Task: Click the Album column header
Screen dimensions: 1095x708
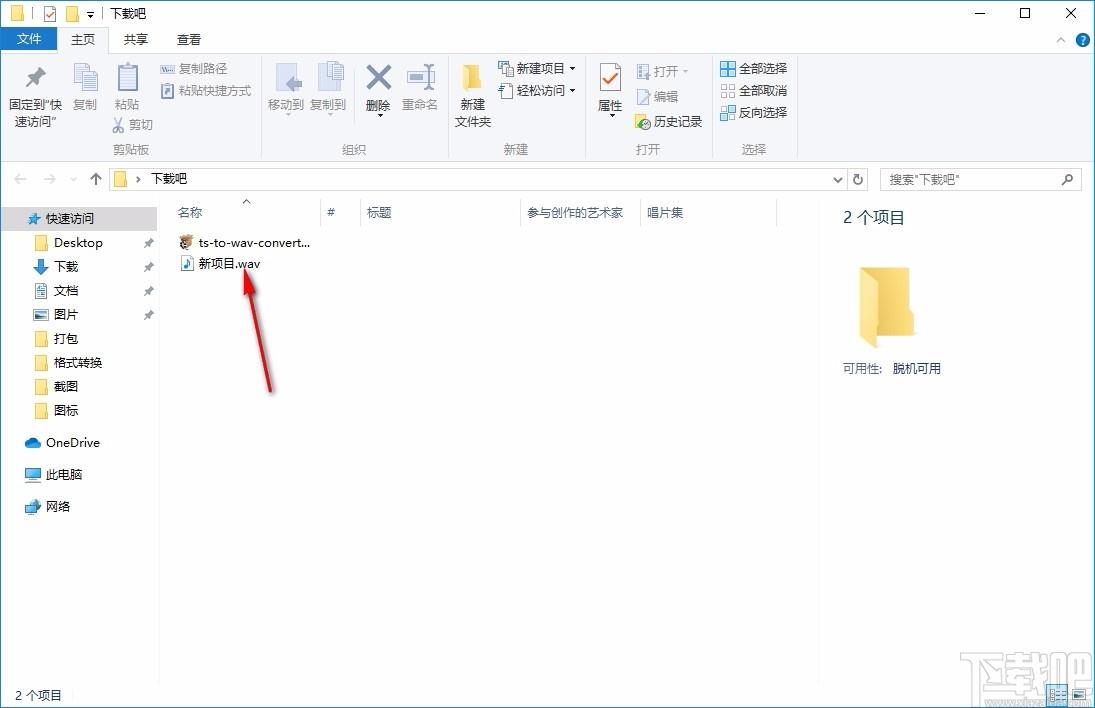Action: point(665,212)
